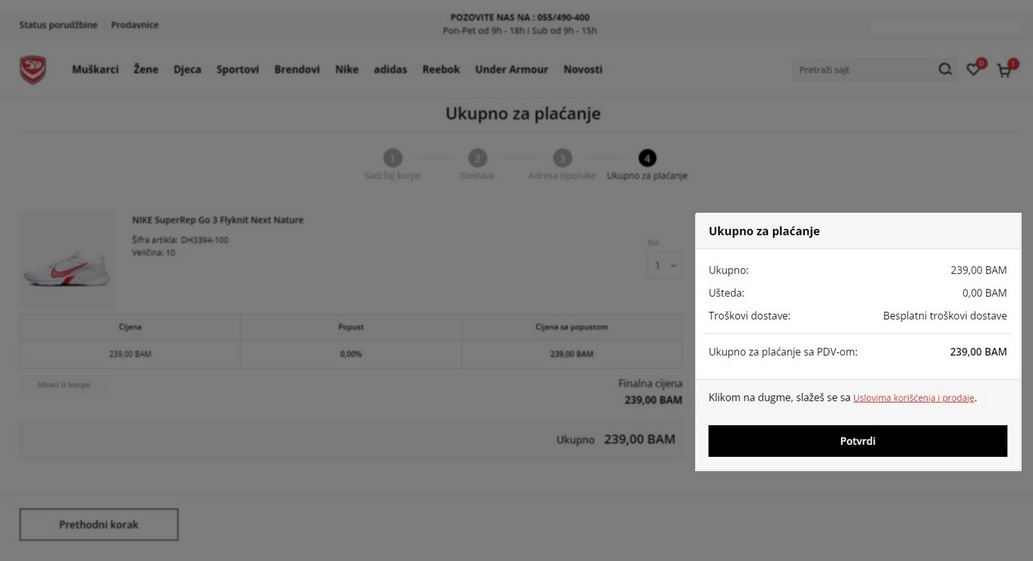
Task: Open the quantity dropdown for the Nike shoe
Action: pos(665,265)
